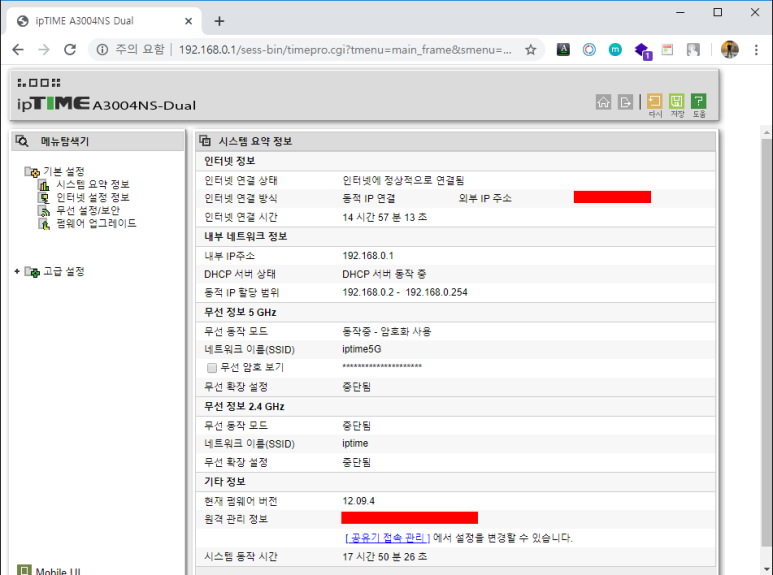The width and height of the screenshot is (773, 575).
Task: Bookmark this page with star icon
Action: pos(530,49)
